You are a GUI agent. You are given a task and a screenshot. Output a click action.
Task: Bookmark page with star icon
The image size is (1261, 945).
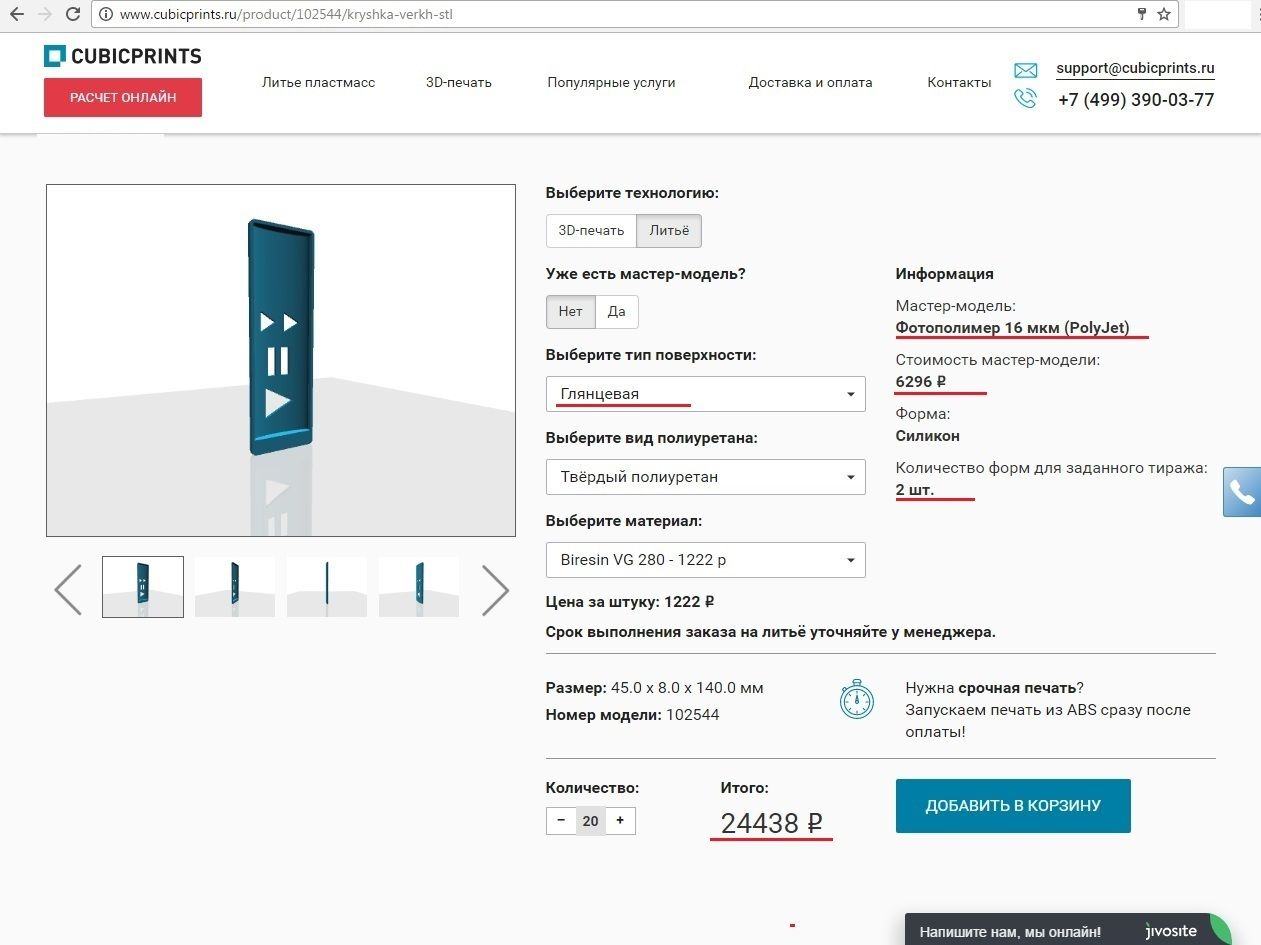click(x=1164, y=14)
